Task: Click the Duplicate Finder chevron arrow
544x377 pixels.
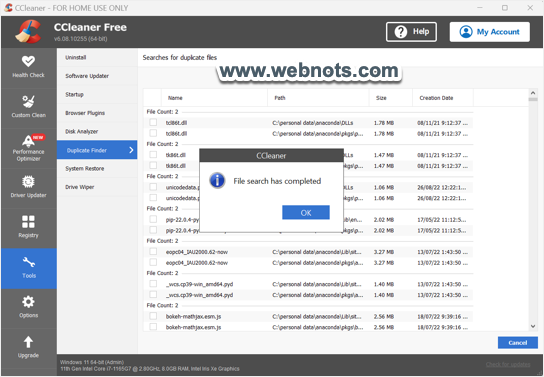Action: 131,150
